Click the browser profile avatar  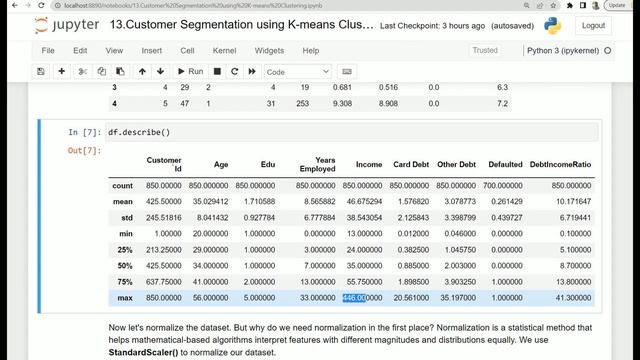tap(596, 5)
